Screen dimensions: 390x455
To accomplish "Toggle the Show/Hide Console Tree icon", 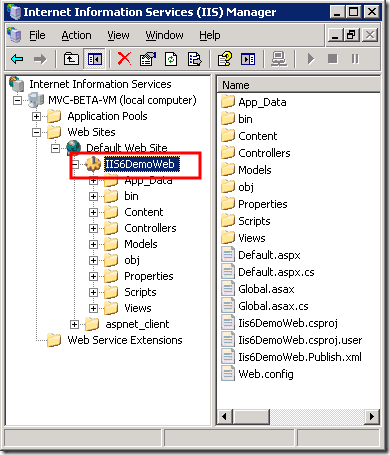I will (x=95, y=59).
